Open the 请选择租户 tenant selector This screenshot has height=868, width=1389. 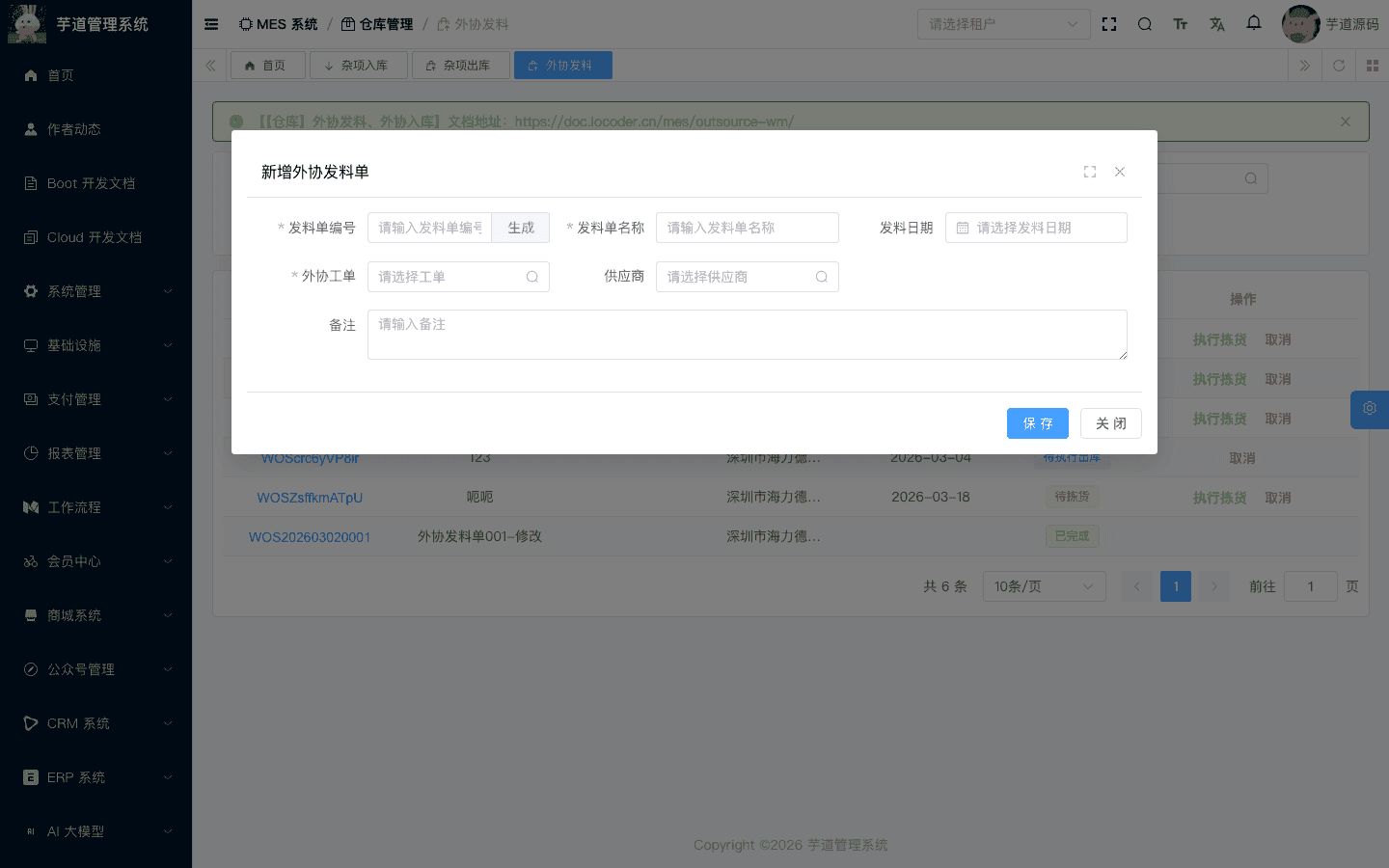pyautogui.click(x=1003, y=23)
